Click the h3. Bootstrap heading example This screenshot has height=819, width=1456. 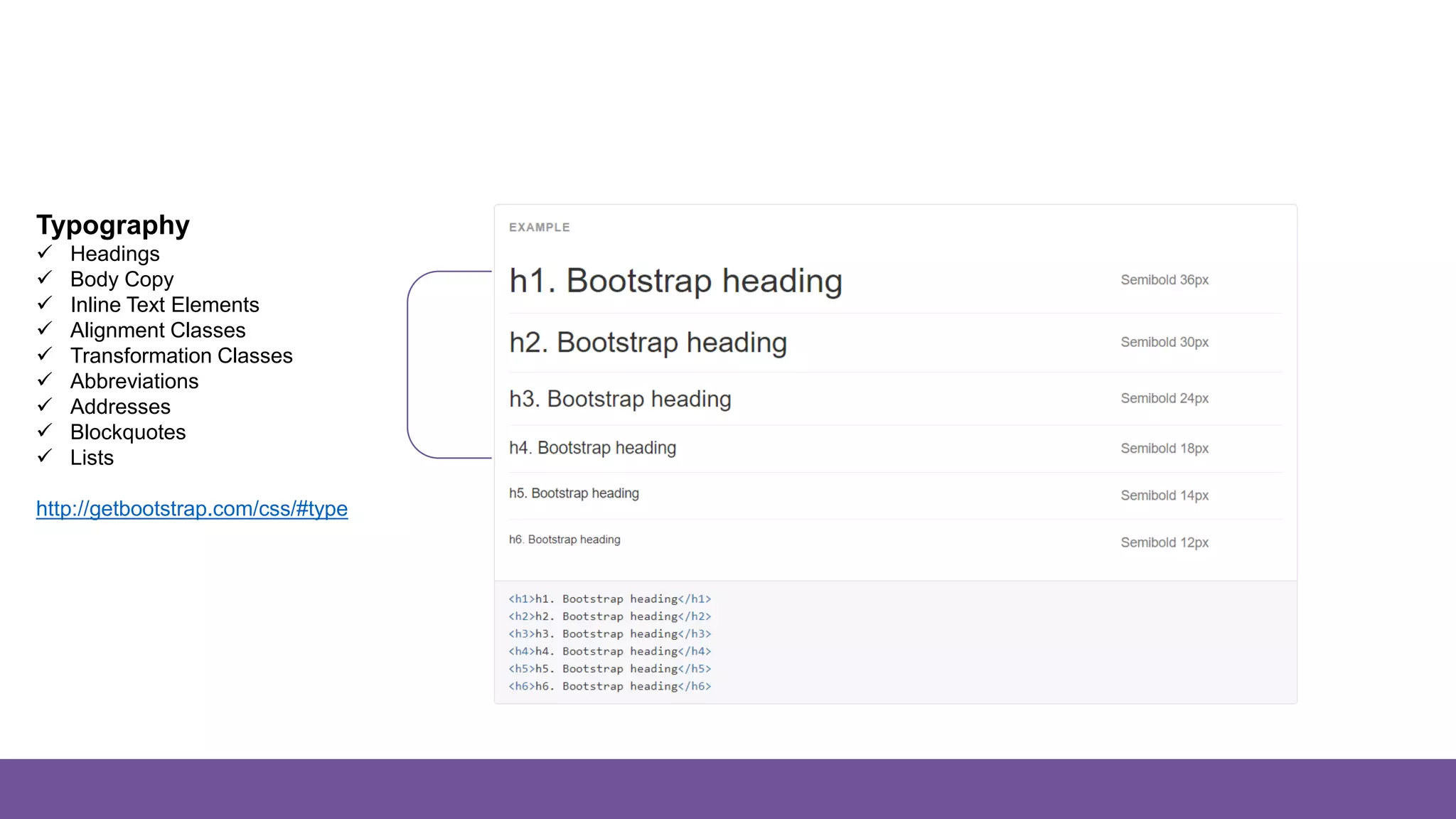click(620, 399)
